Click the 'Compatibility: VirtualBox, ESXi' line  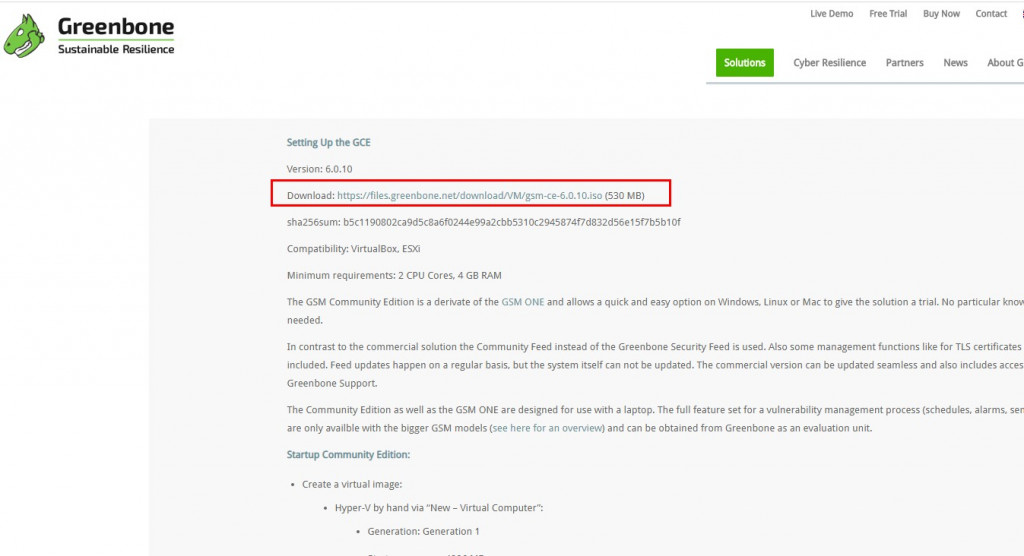click(353, 249)
